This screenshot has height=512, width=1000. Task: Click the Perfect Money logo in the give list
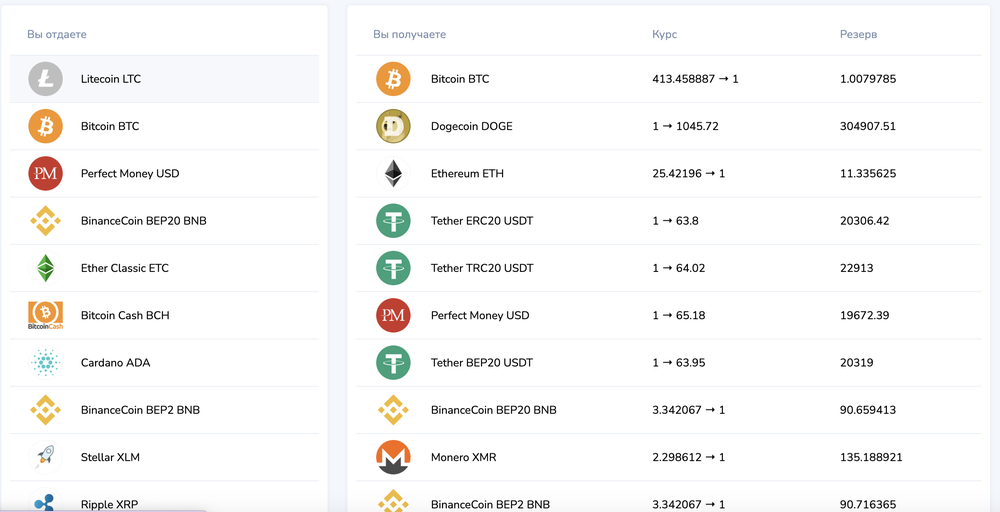[x=45, y=173]
